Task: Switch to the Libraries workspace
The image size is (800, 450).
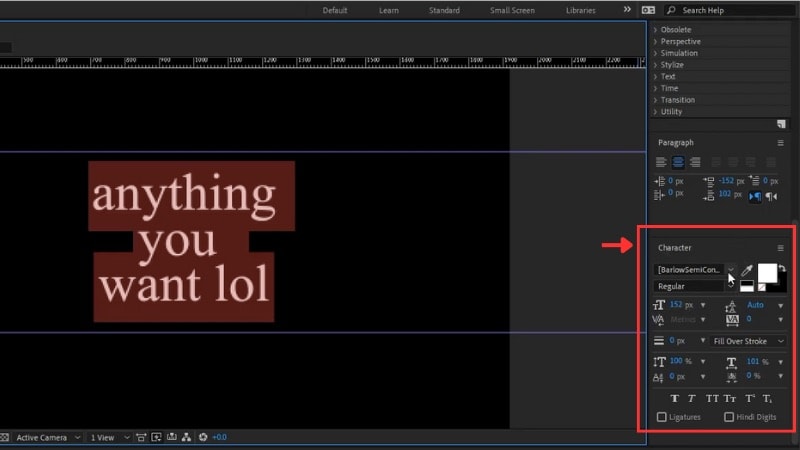Action: tap(581, 10)
